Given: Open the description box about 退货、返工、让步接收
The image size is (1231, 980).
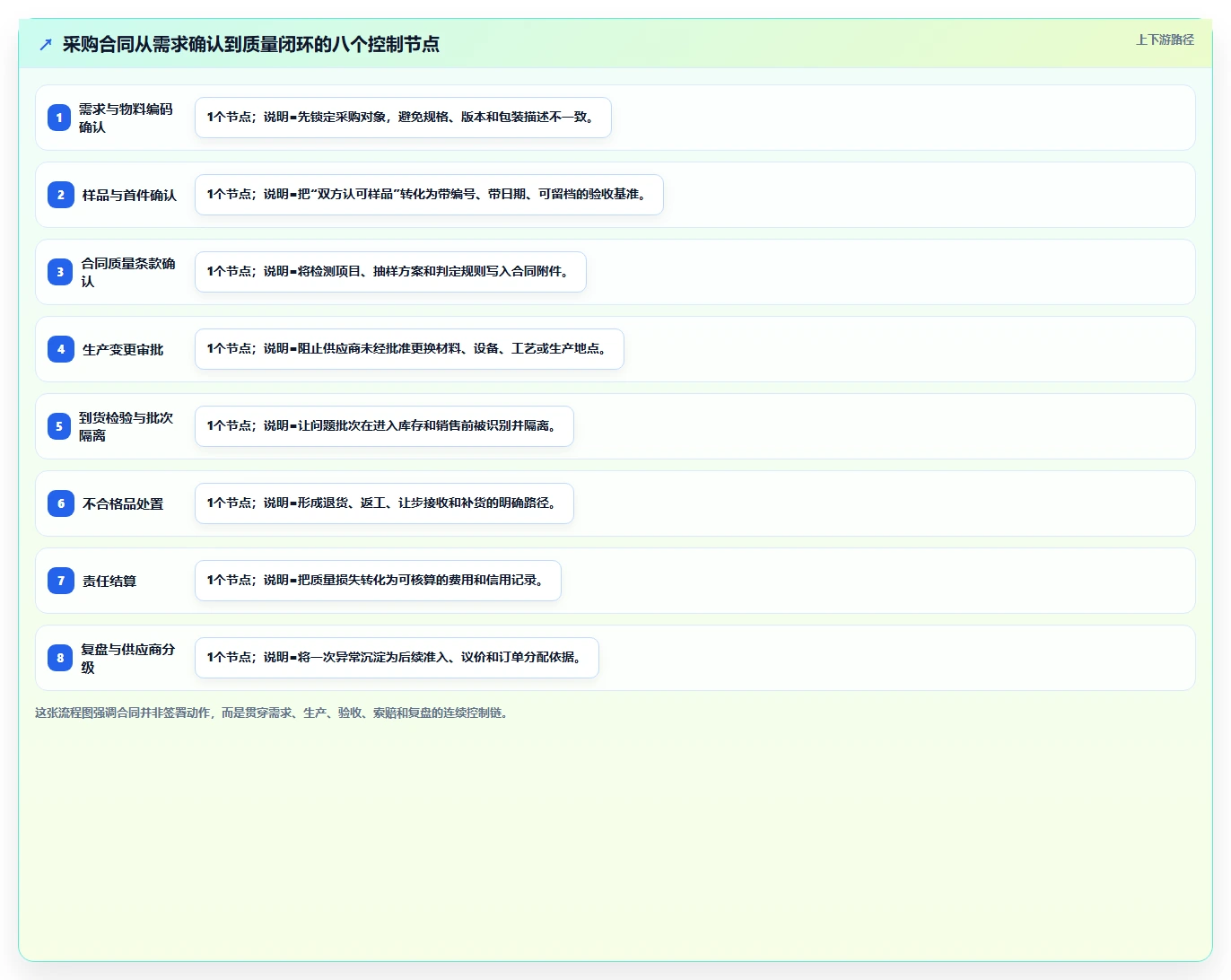Looking at the screenshot, I should [x=384, y=503].
